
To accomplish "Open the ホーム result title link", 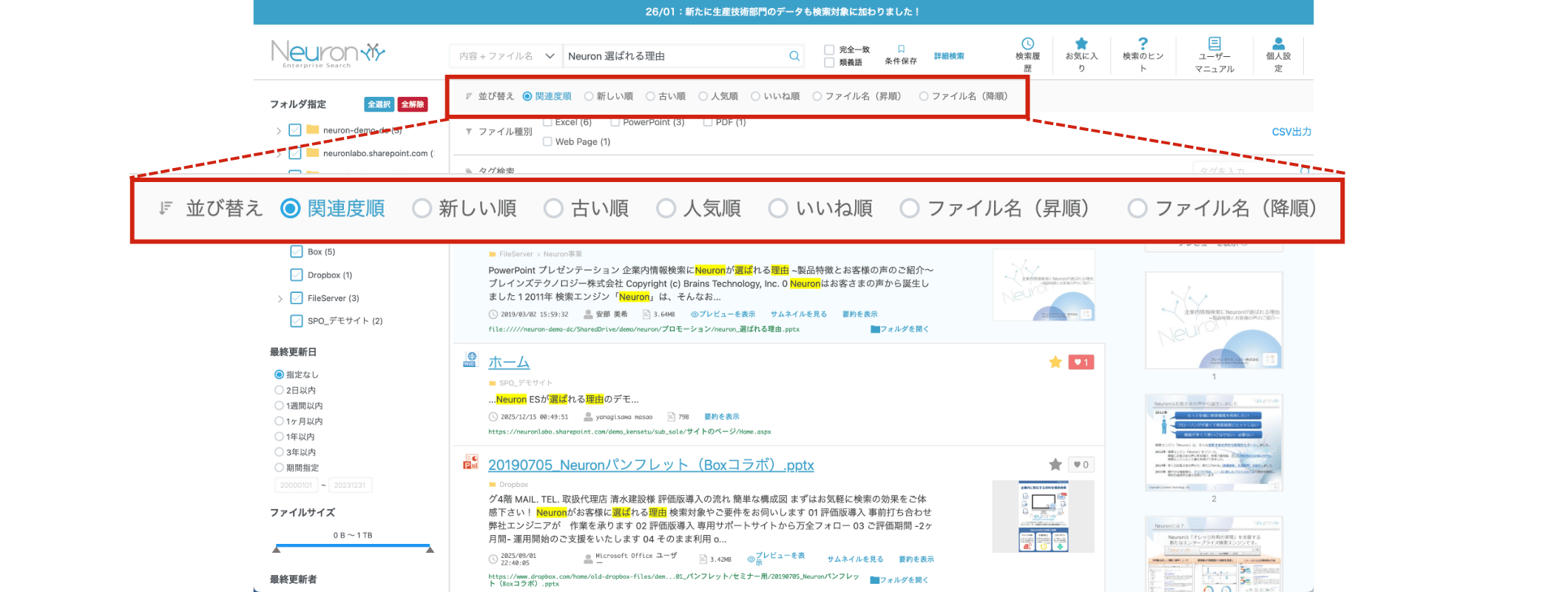I will 509,362.
